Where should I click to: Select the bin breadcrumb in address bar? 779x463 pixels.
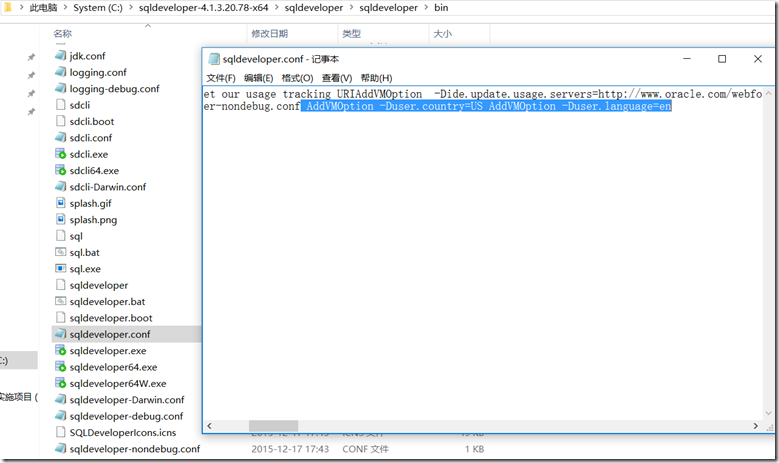click(441, 8)
